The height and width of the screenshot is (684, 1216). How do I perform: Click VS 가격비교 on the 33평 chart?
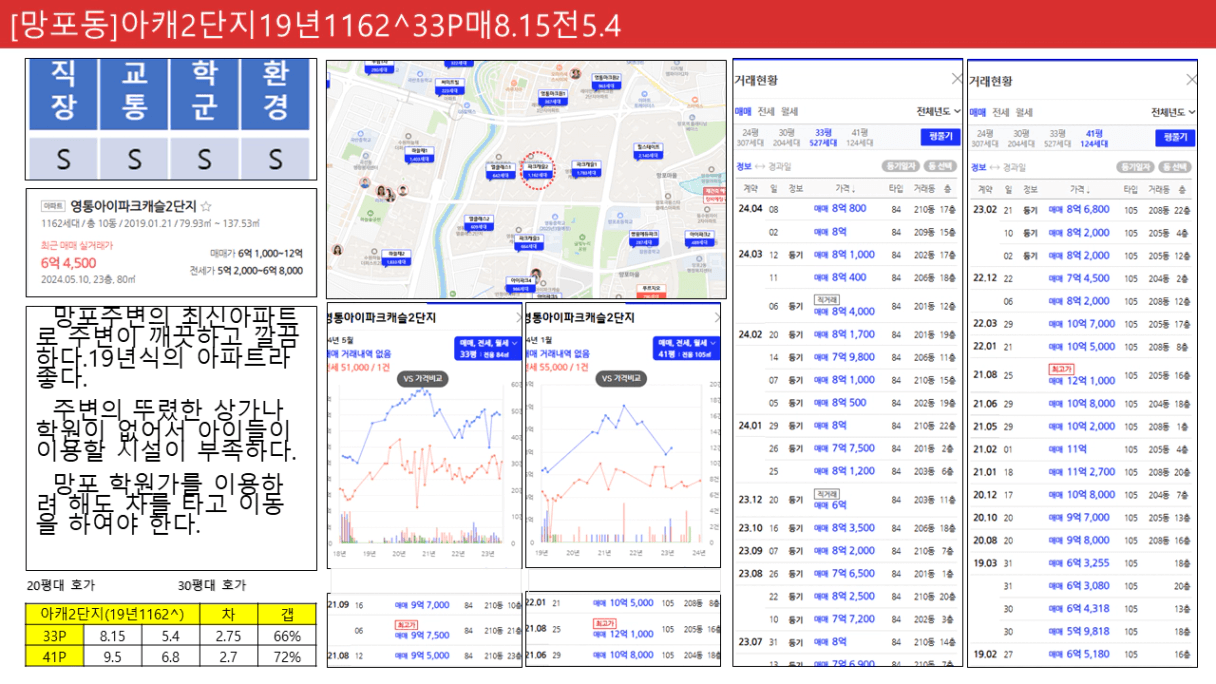(x=424, y=378)
